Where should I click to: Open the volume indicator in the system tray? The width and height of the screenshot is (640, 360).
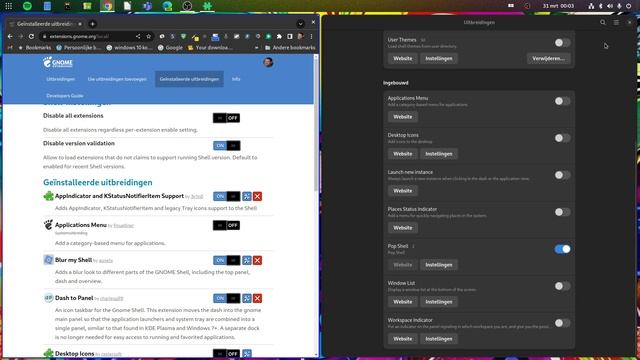coord(610,6)
